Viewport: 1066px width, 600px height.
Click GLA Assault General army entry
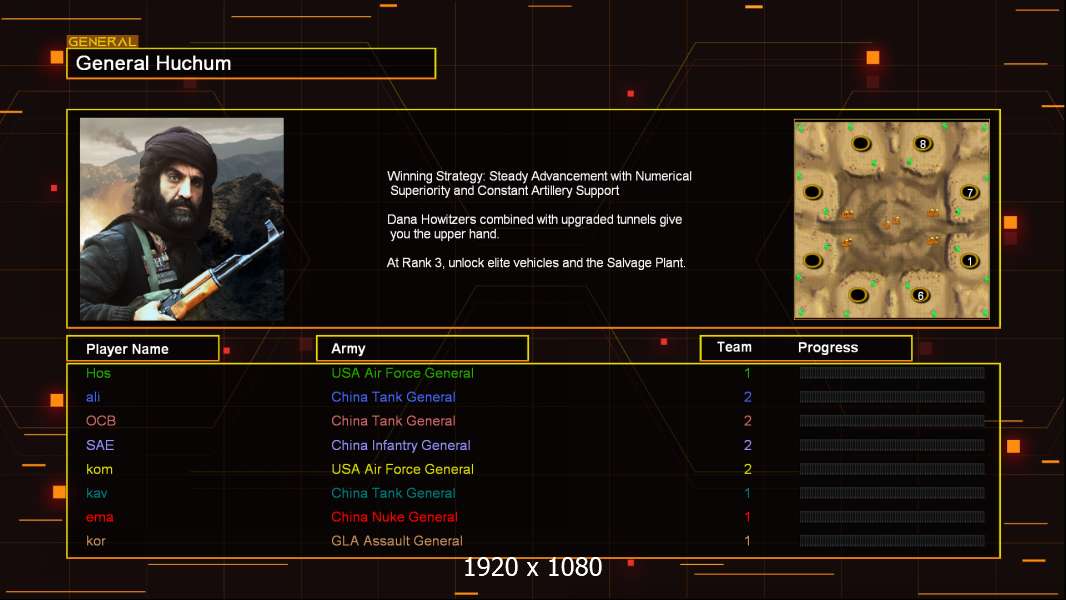[397, 541]
